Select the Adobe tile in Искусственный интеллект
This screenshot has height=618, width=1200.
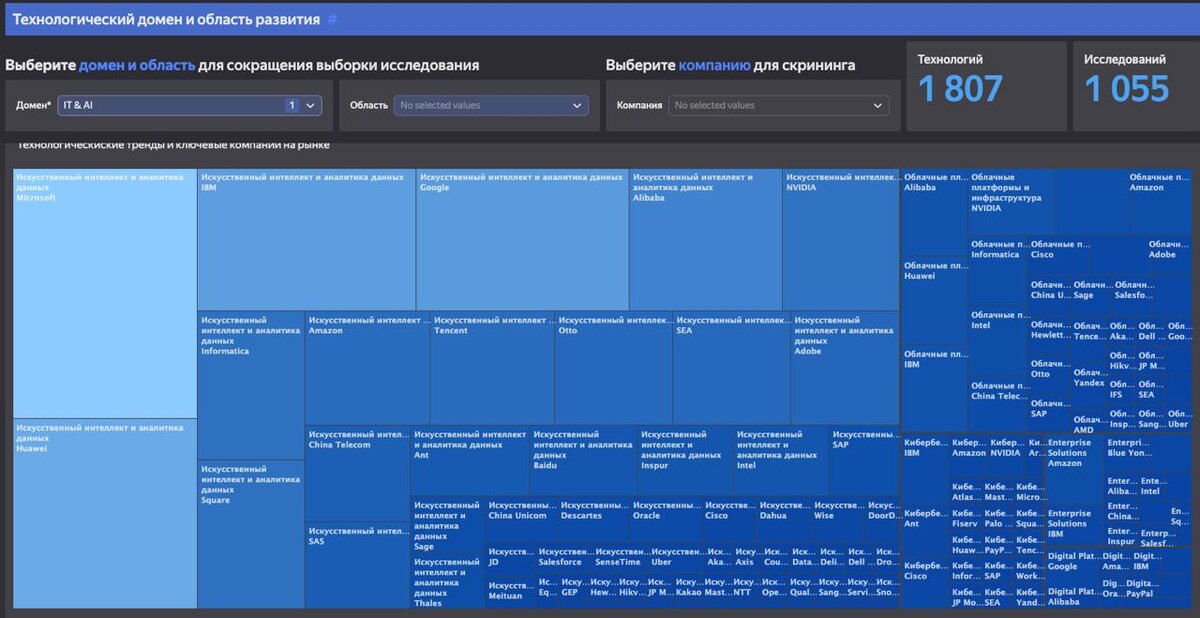pos(845,367)
